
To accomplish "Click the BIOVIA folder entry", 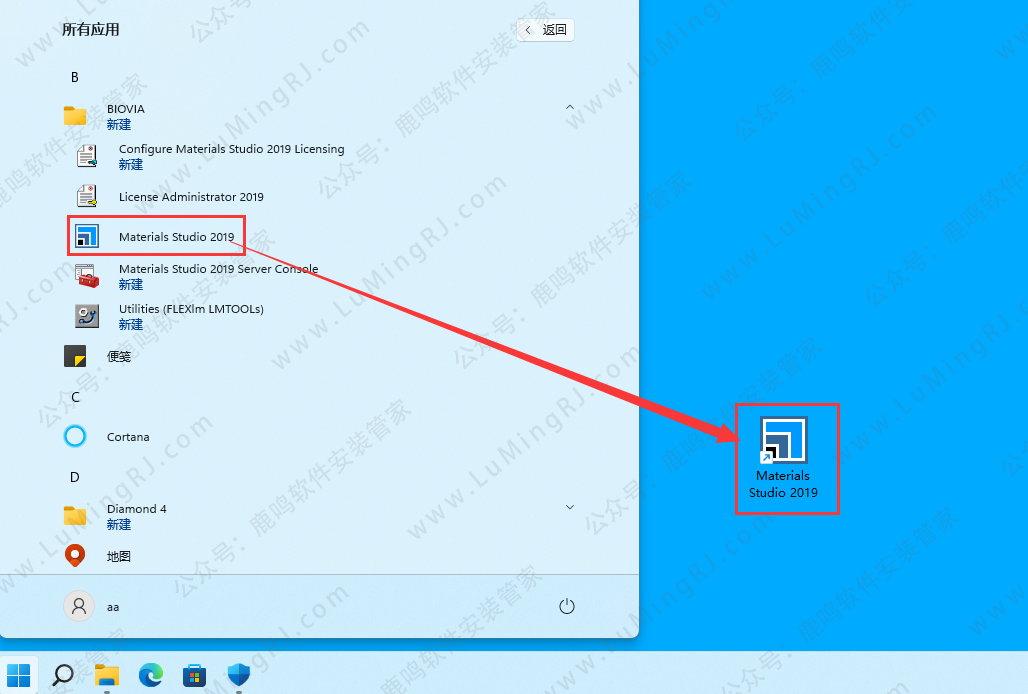I will 125,116.
